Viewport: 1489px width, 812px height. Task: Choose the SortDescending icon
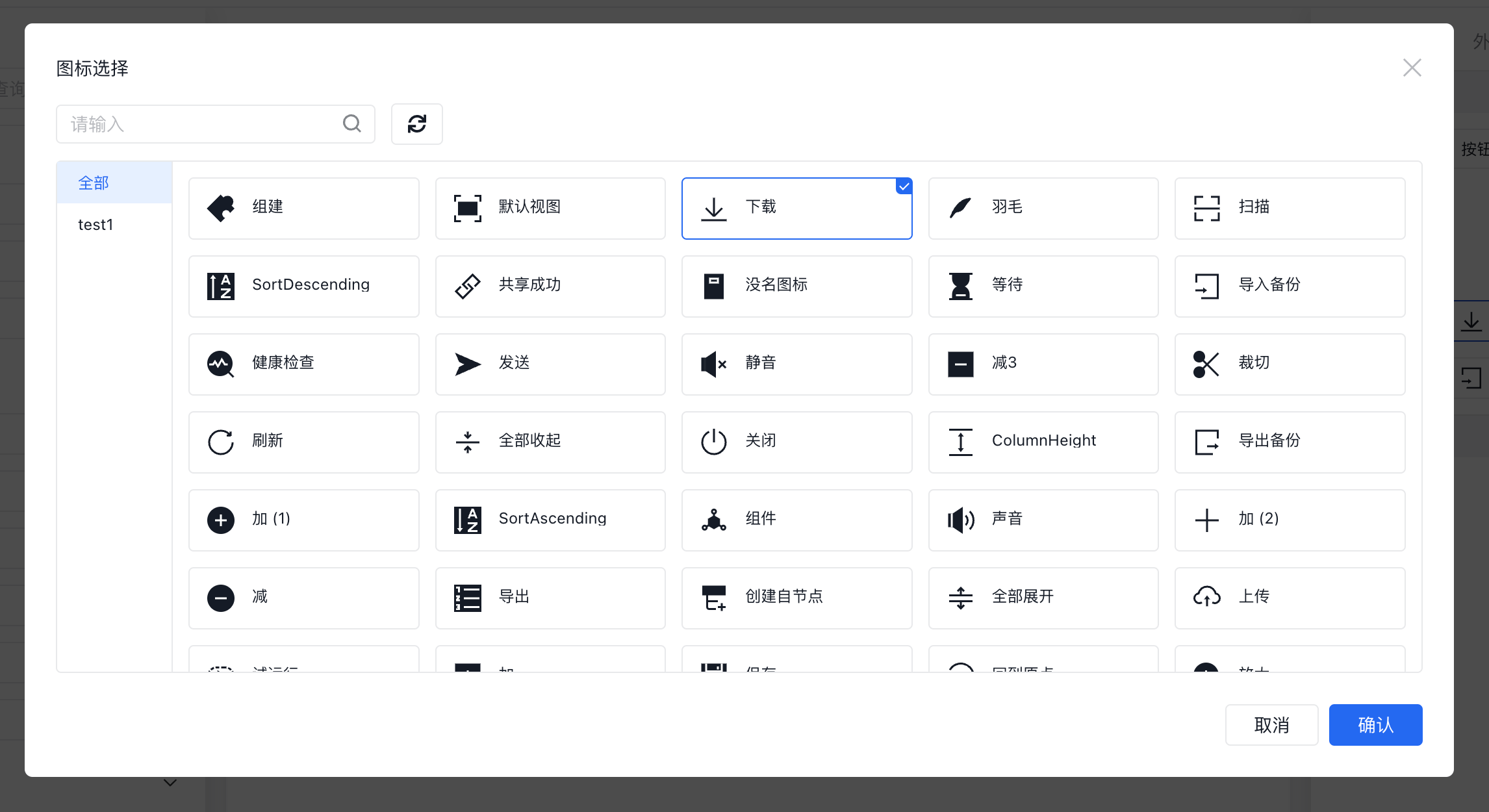[303, 286]
